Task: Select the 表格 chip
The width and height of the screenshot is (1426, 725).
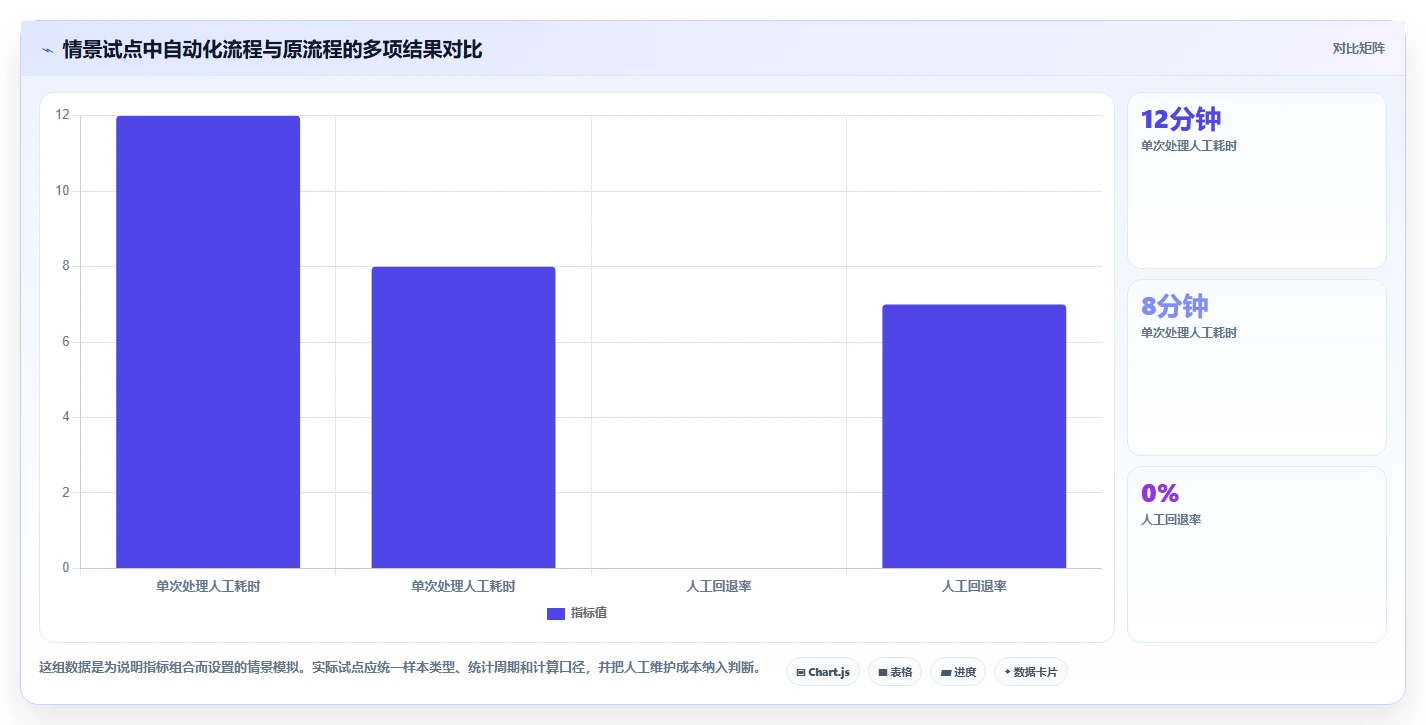Action: (x=895, y=672)
